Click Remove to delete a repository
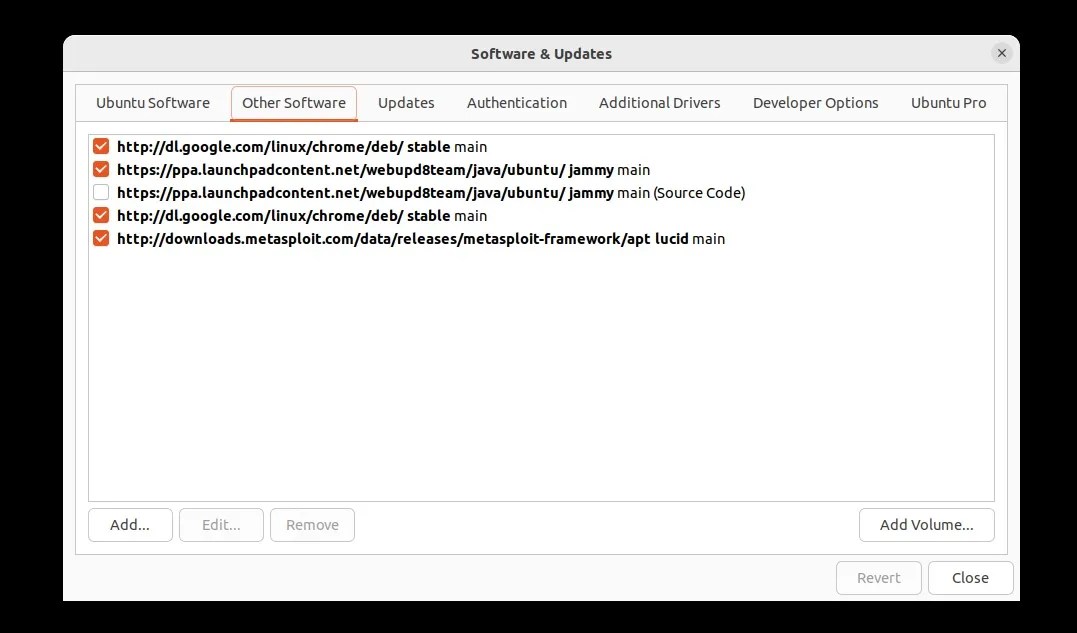 click(312, 524)
